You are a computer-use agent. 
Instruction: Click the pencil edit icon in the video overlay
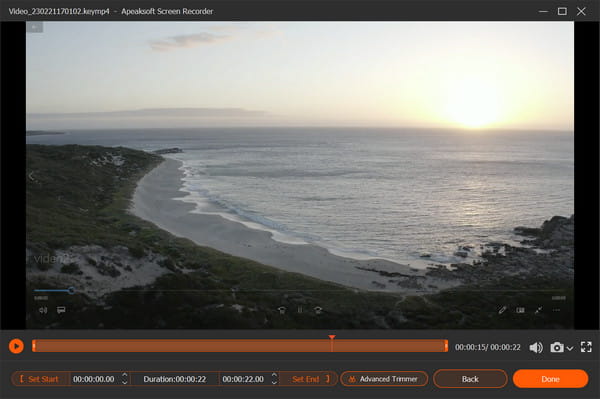click(502, 310)
